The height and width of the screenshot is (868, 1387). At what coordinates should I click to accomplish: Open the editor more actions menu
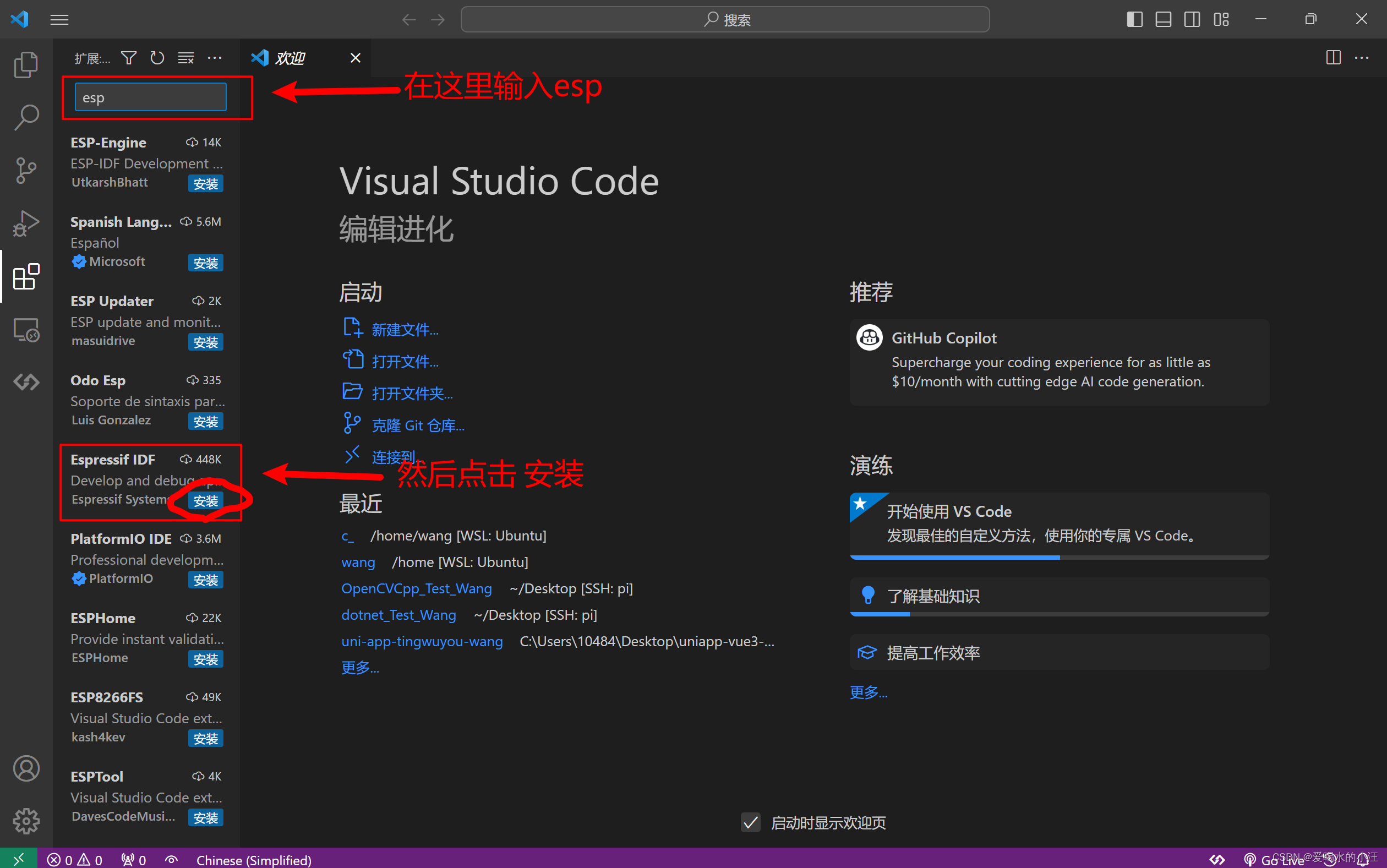pyautogui.click(x=1363, y=57)
